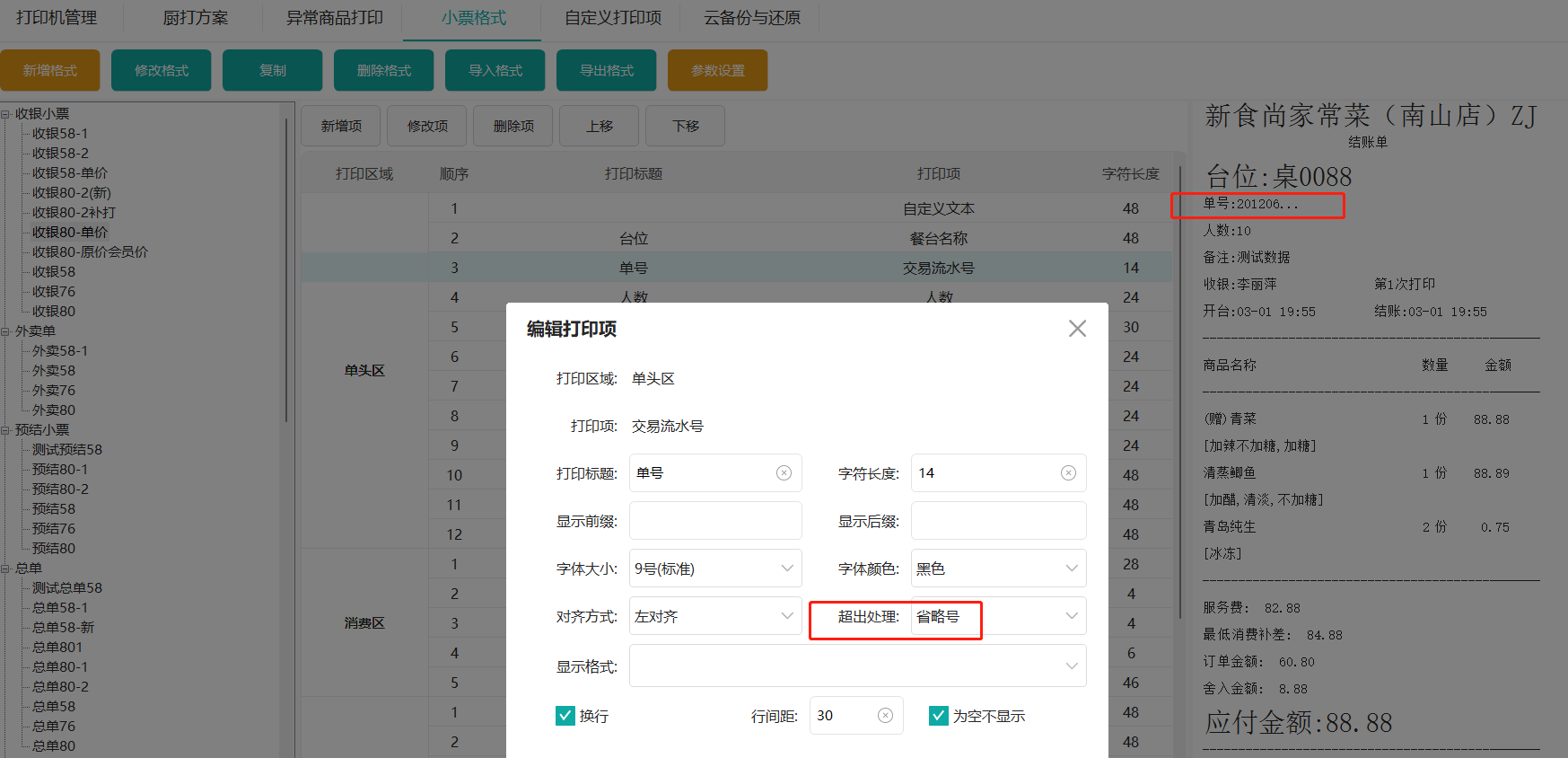The image size is (1568, 758).
Task: Switch to the 厨打方案 tab
Action: pos(196,18)
